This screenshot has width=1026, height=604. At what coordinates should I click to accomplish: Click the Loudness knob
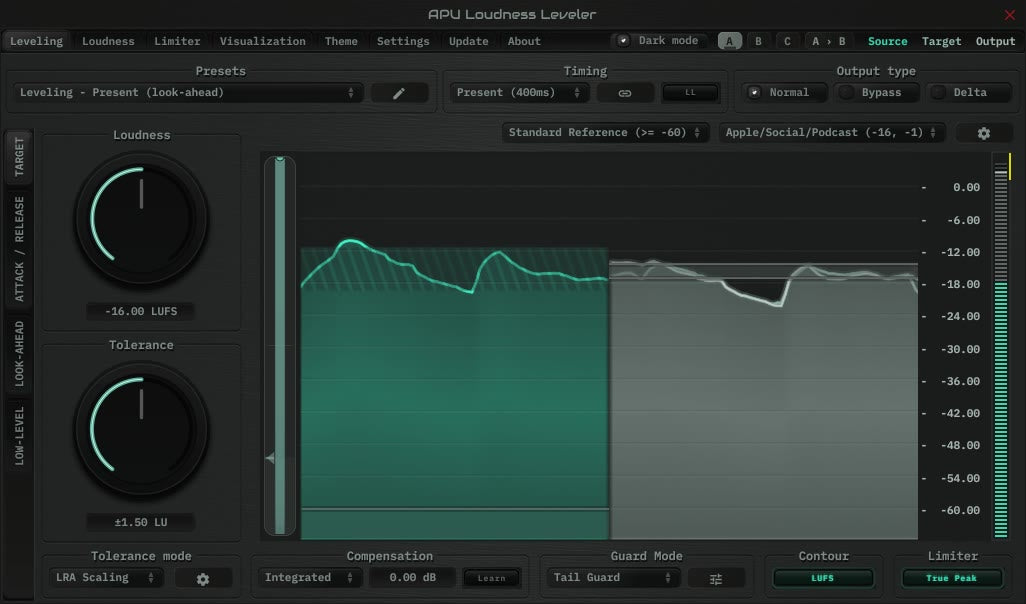click(141, 219)
